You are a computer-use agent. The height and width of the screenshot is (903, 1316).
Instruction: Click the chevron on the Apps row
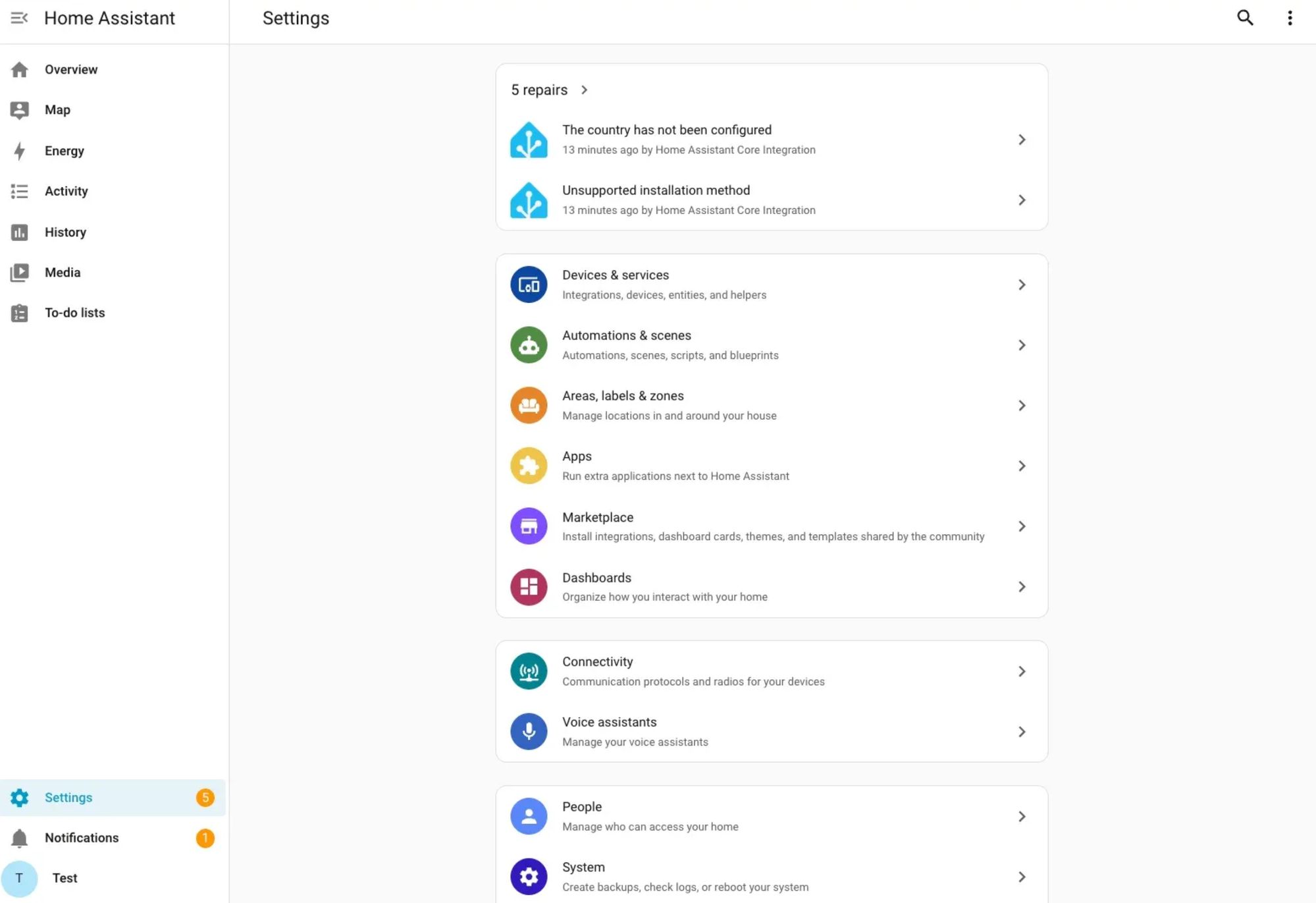(1022, 466)
